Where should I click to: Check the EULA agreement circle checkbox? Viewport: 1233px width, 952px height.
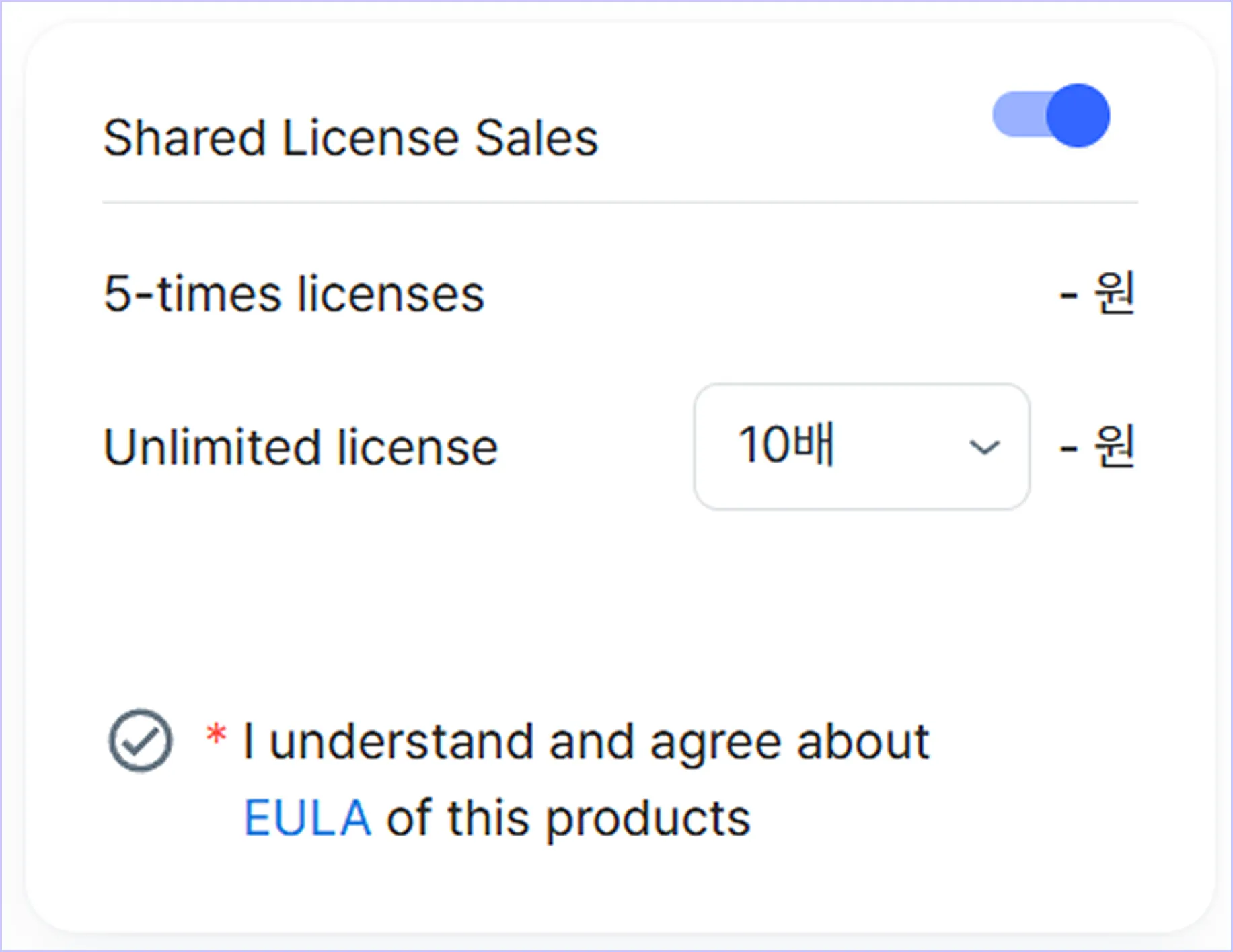(141, 740)
